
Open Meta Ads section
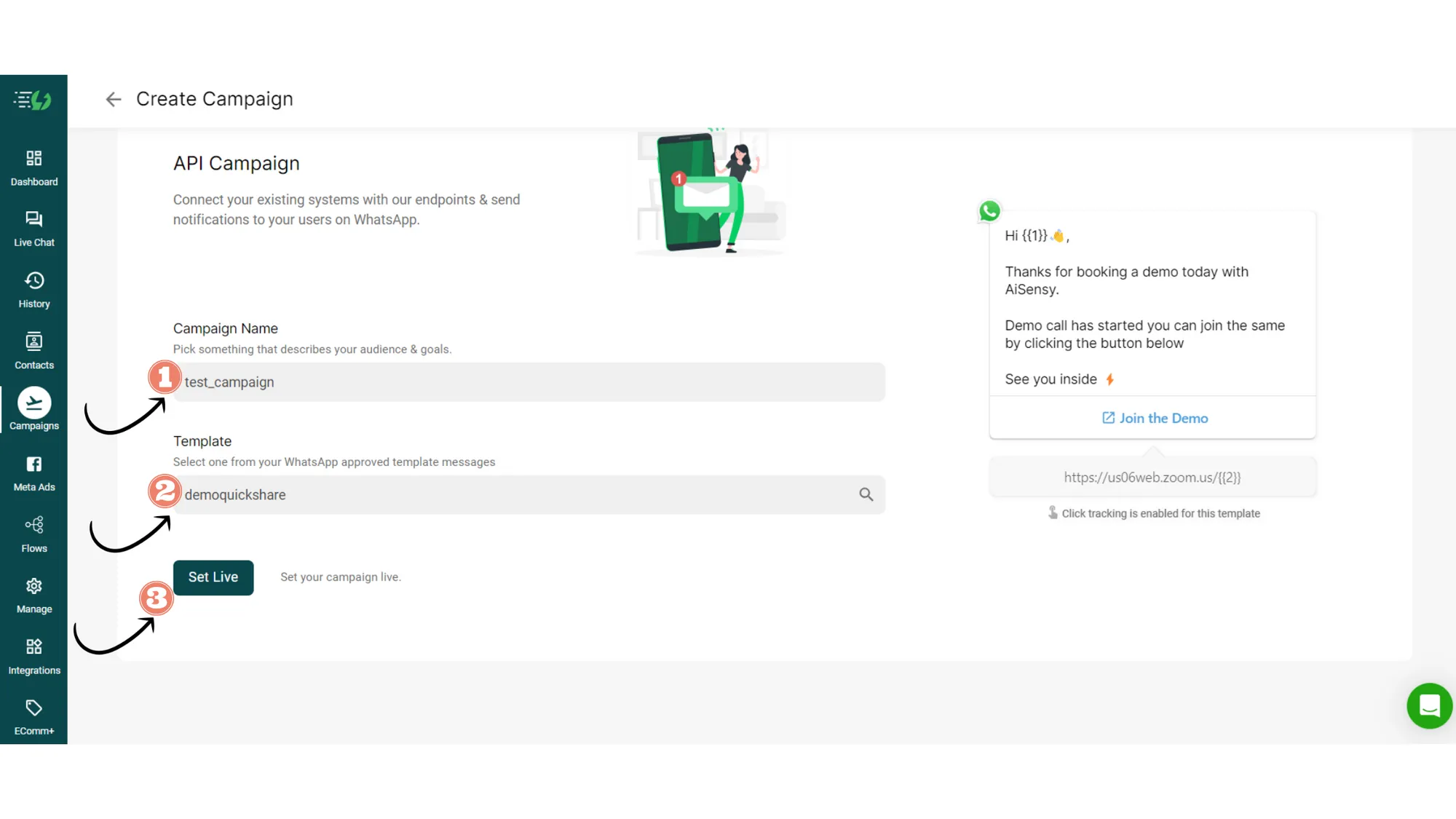(x=33, y=473)
